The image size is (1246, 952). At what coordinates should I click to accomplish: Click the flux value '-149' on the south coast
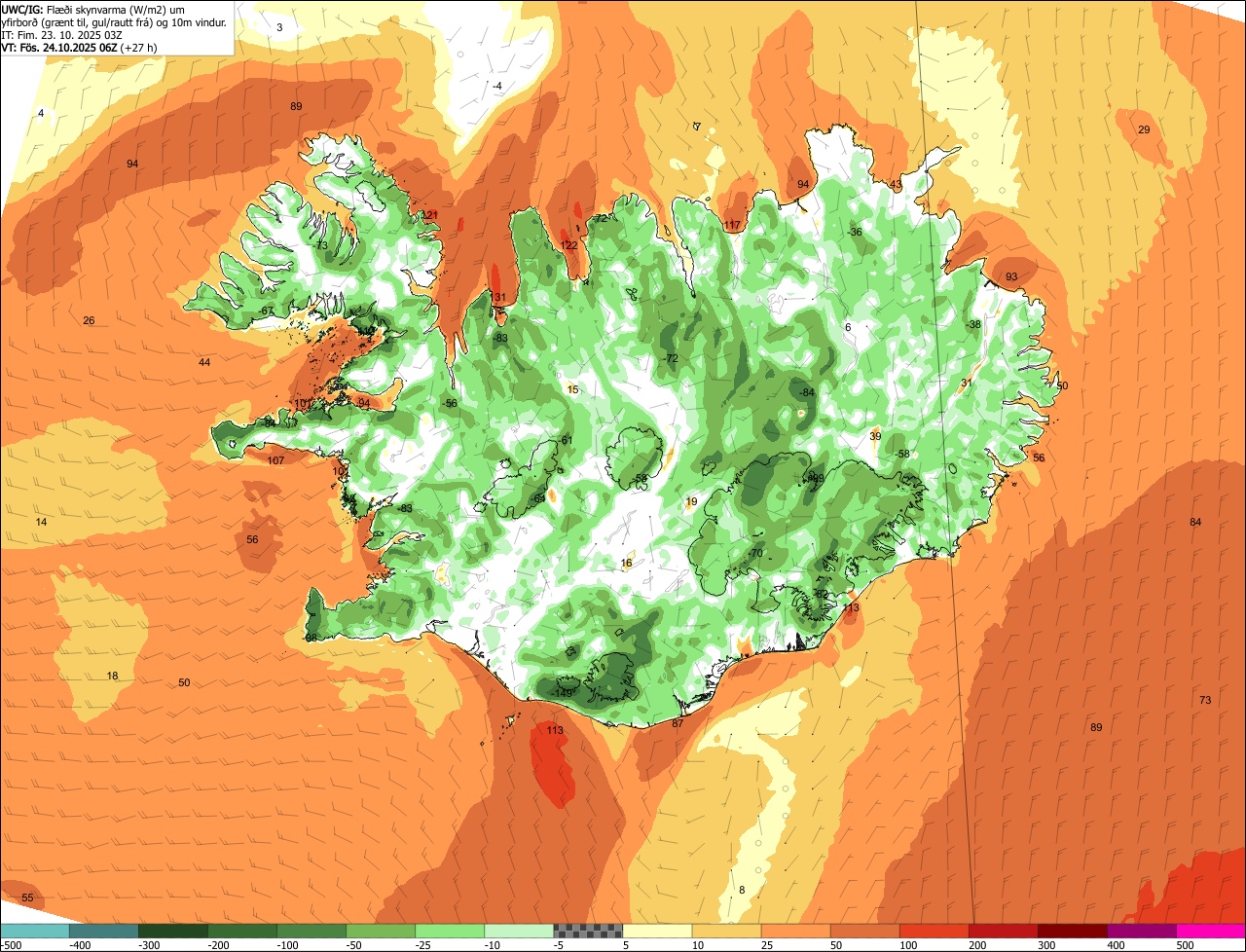pyautogui.click(x=563, y=692)
